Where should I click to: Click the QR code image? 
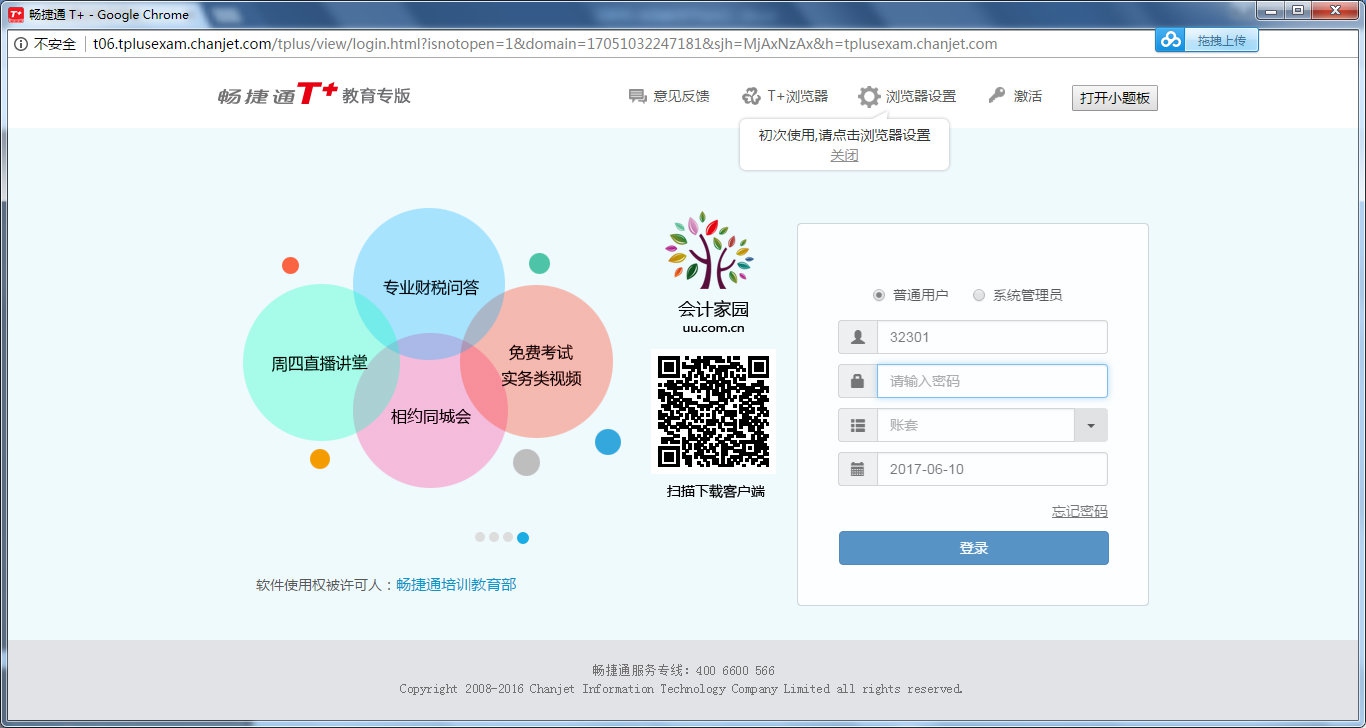713,411
